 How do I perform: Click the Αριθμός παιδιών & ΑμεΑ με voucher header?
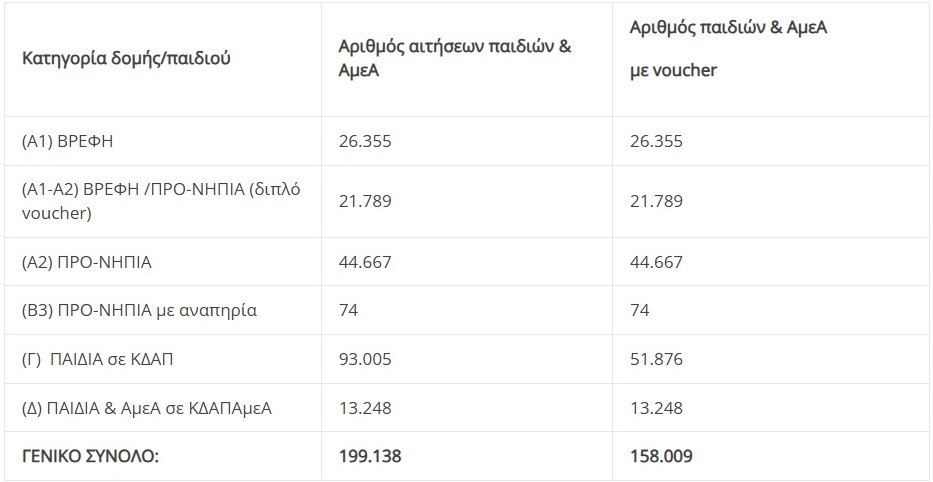pyautogui.click(x=728, y=49)
